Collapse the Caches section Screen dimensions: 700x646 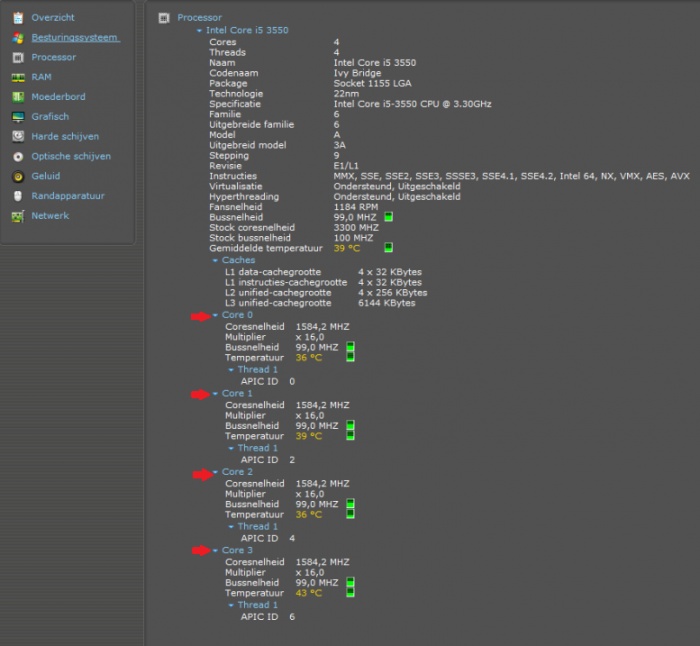pos(215,260)
